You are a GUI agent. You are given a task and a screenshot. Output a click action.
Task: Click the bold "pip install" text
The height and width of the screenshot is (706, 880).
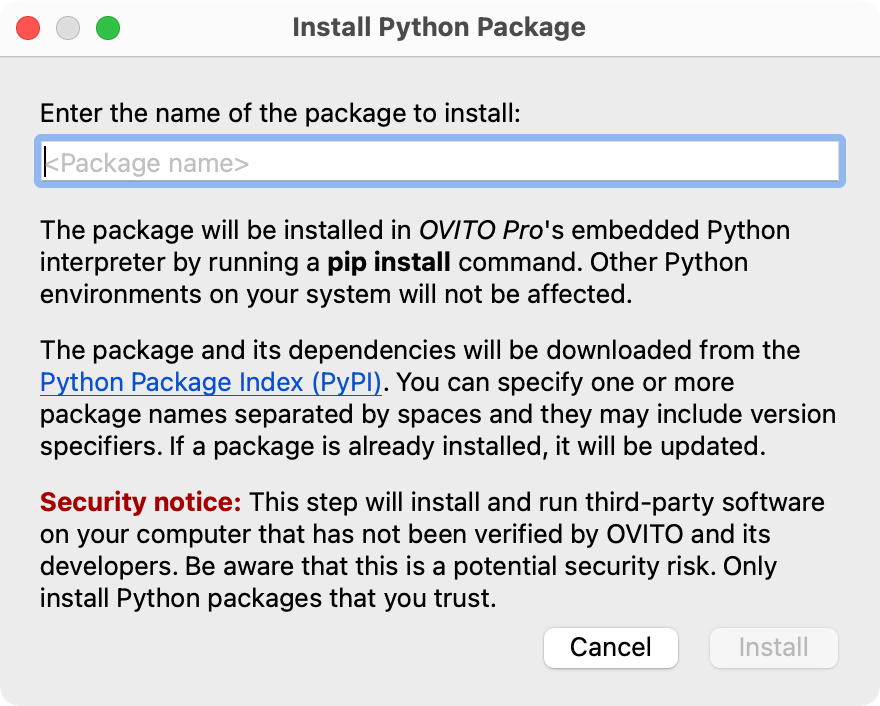[389, 263]
